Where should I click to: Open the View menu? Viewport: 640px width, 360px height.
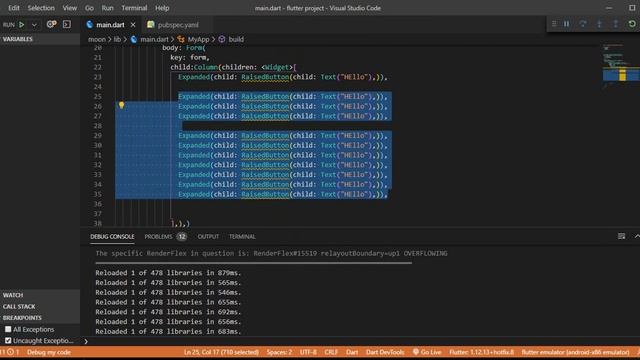(x=70, y=8)
